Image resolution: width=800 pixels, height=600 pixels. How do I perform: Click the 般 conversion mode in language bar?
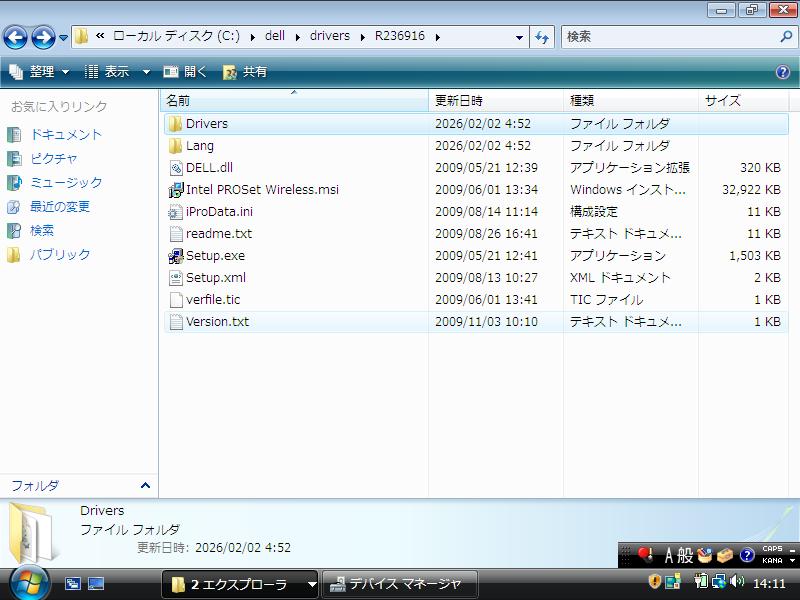685,555
